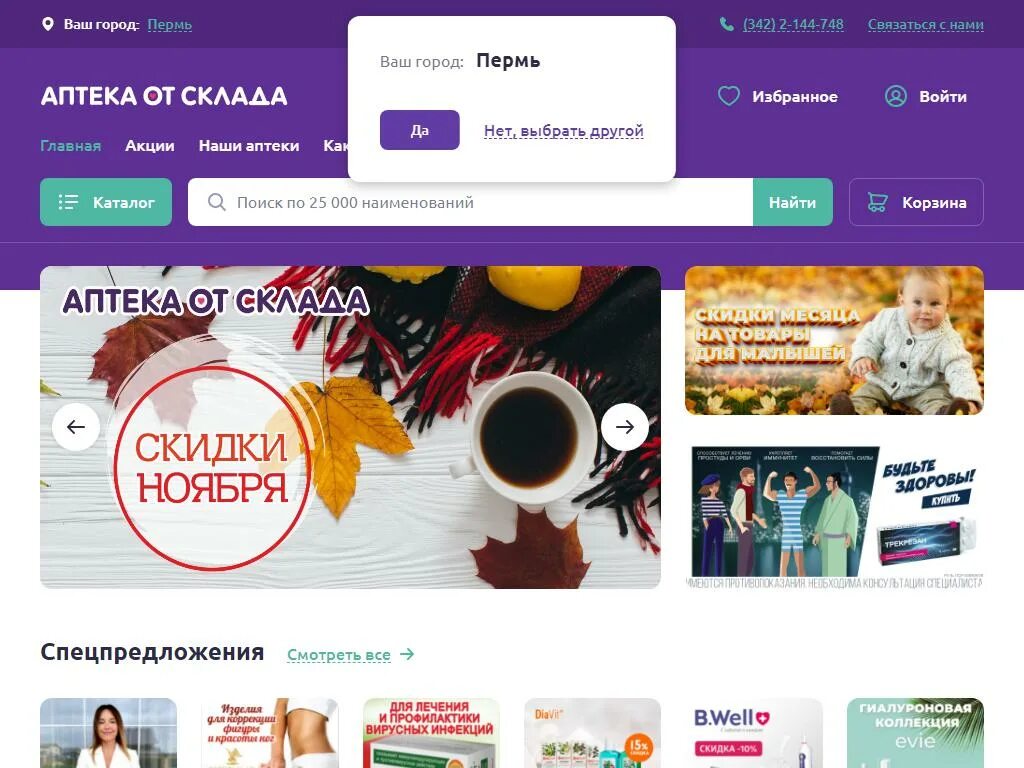Confirm the city with the Да button

[420, 130]
